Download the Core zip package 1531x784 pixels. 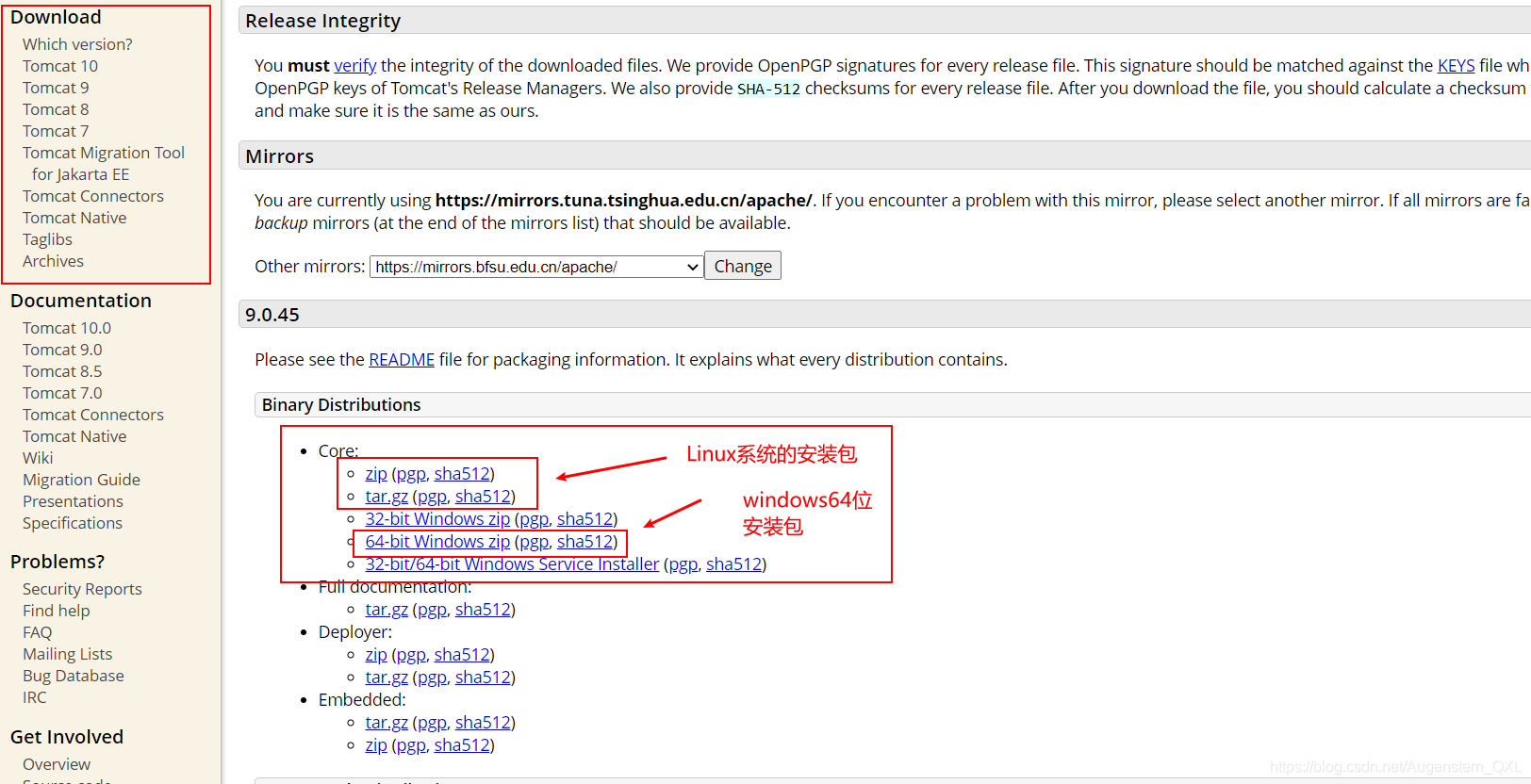[x=376, y=473]
